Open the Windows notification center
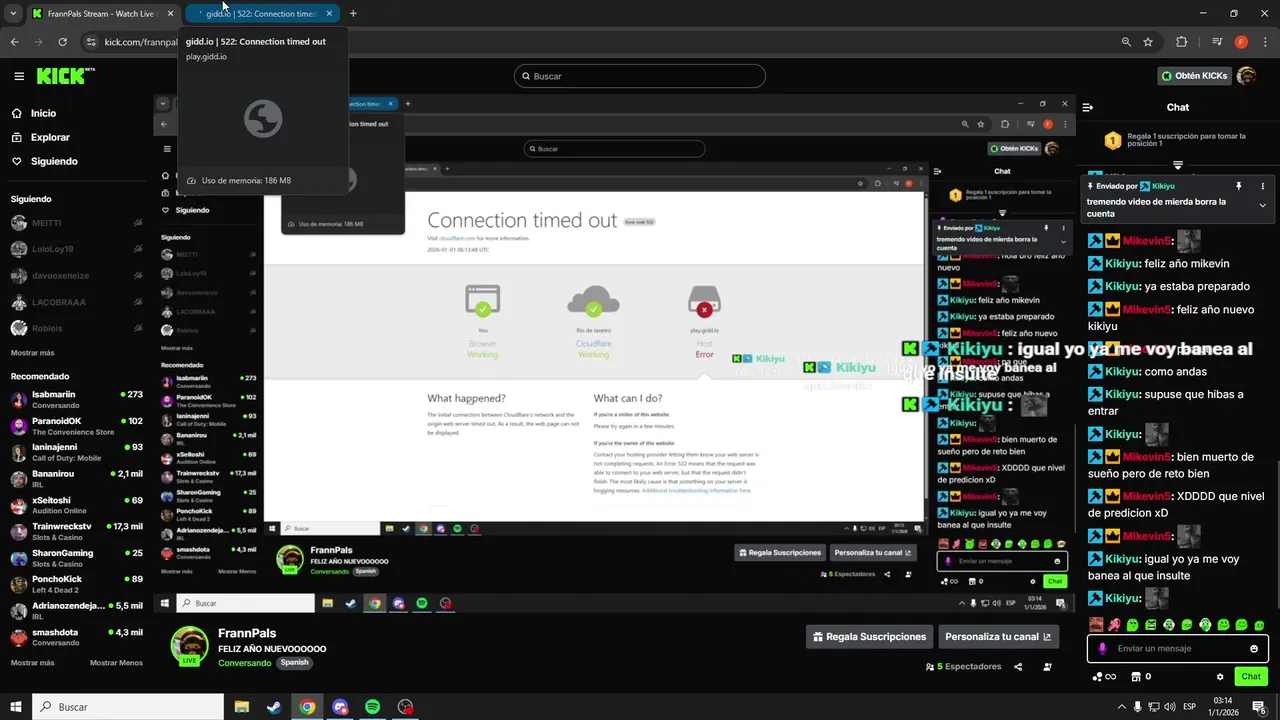Image resolution: width=1280 pixels, height=720 pixels. tap(1259, 707)
